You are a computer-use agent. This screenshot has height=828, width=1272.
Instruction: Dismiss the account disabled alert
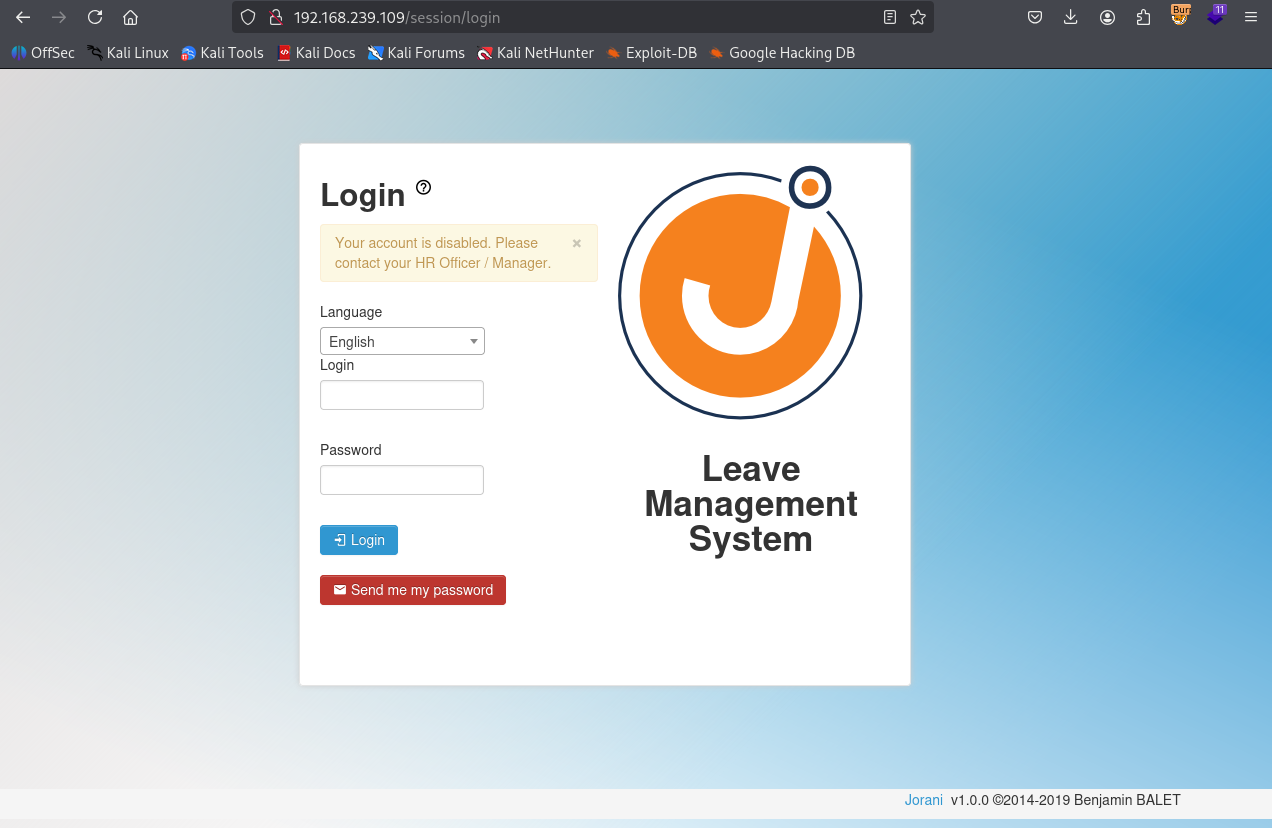click(576, 243)
